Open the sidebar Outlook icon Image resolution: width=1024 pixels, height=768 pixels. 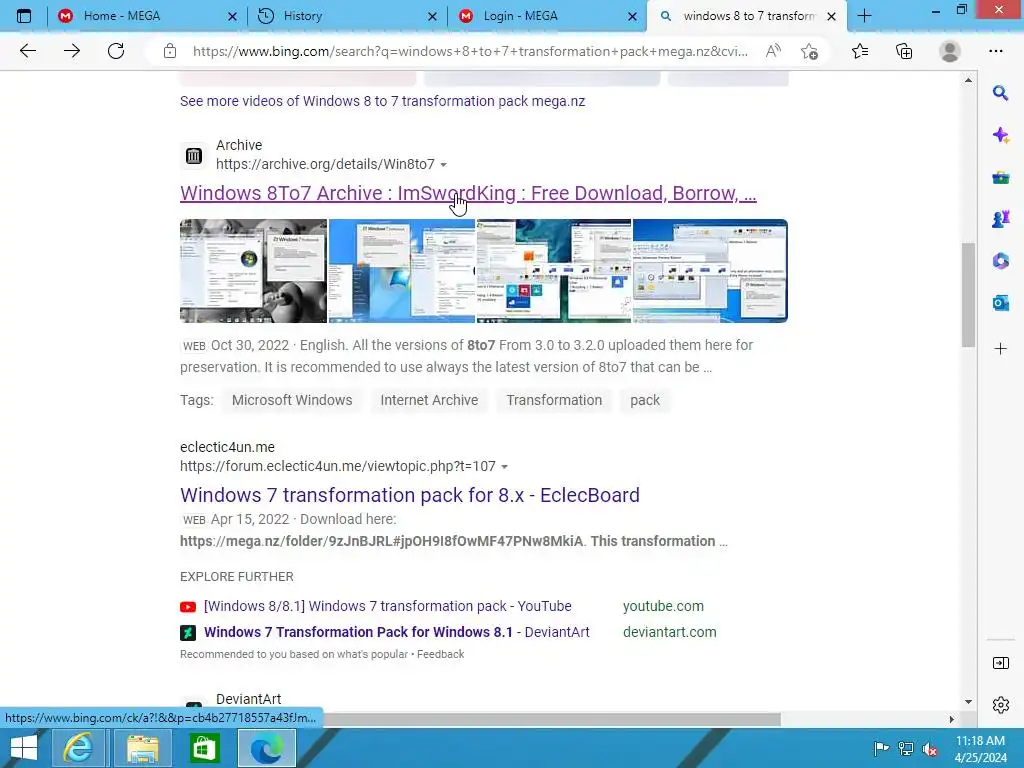(x=1000, y=303)
